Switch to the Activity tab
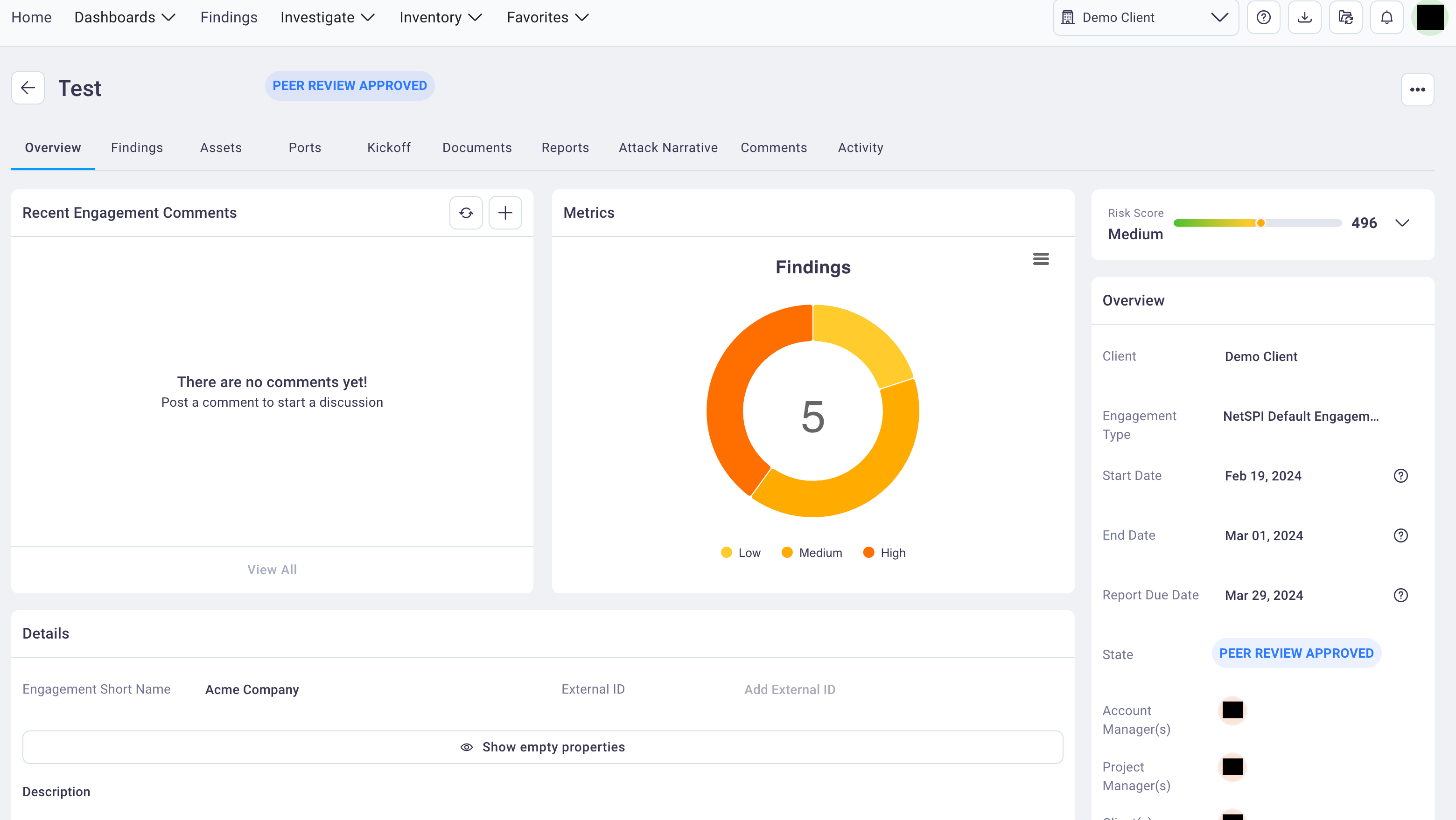The width and height of the screenshot is (1456, 820). (x=860, y=147)
